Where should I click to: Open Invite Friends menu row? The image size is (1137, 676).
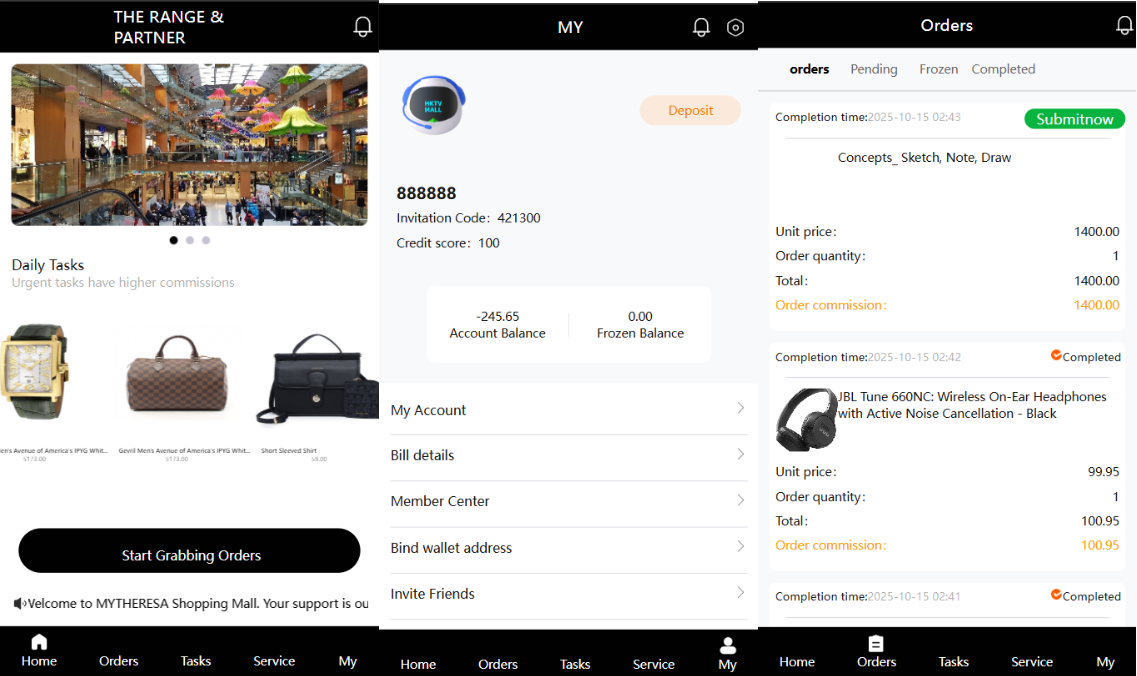pos(568,594)
